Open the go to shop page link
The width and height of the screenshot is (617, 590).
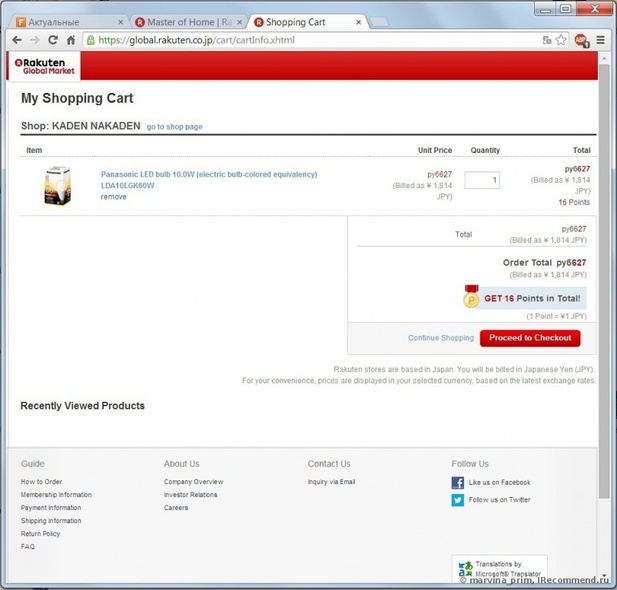coord(174,127)
